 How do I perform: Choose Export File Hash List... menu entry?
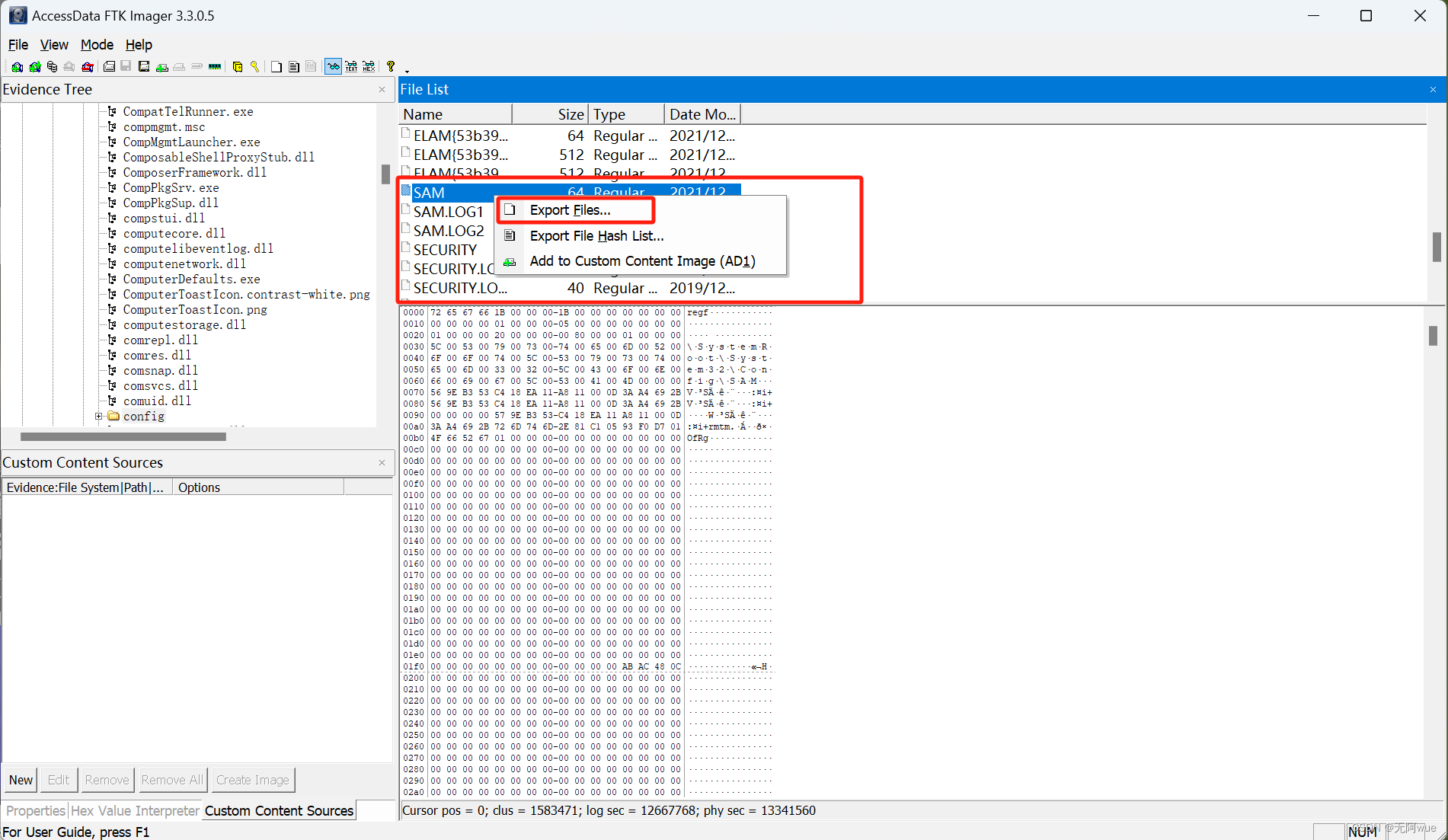[597, 236]
